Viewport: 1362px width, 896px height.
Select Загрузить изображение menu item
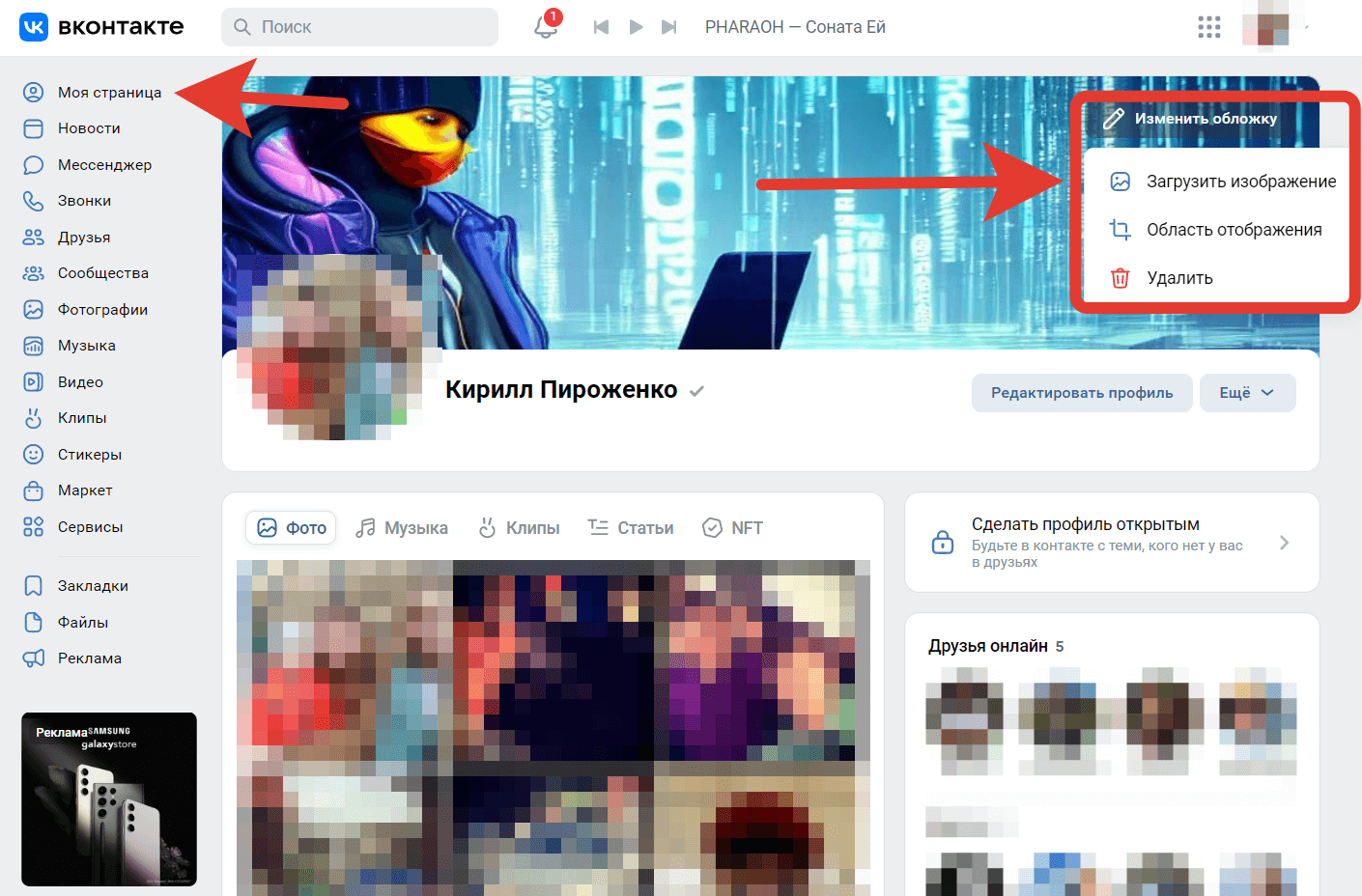1240,182
